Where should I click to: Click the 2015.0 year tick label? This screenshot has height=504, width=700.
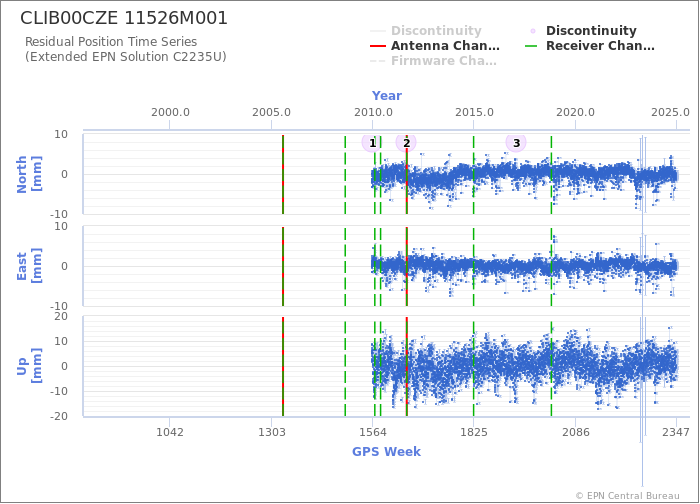(474, 112)
